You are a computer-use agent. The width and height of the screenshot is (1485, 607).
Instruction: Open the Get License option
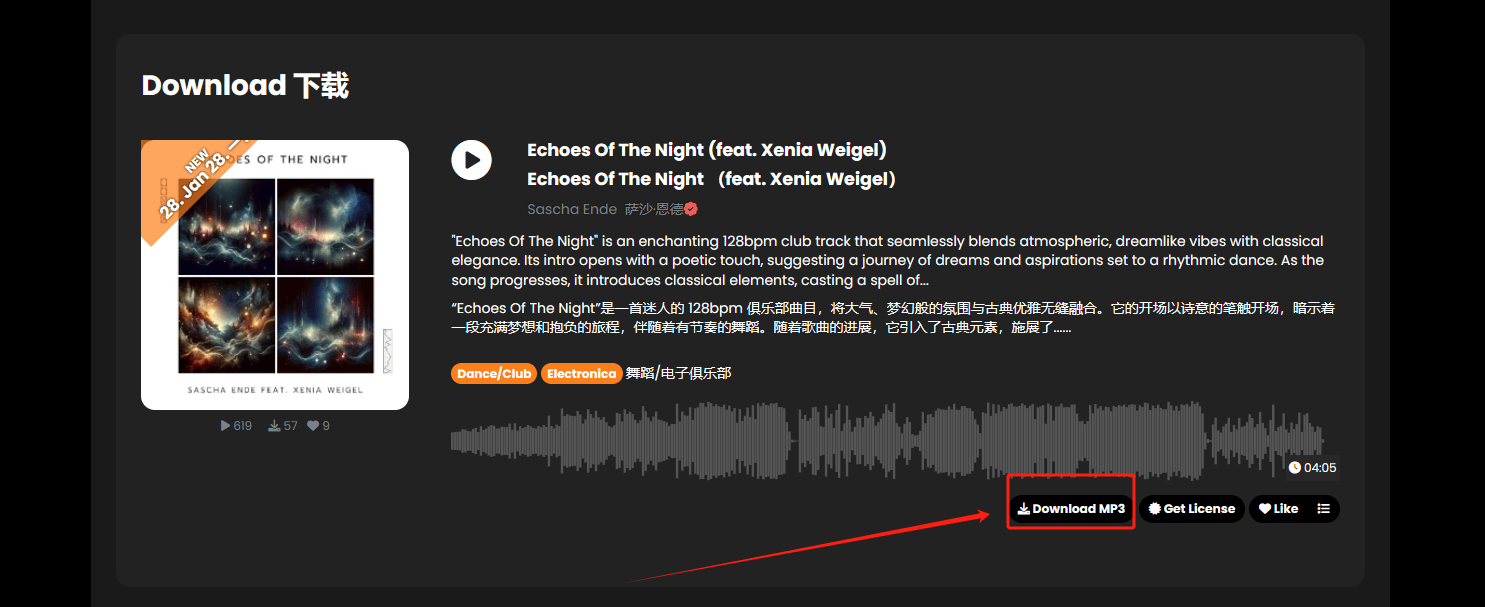coord(1192,509)
